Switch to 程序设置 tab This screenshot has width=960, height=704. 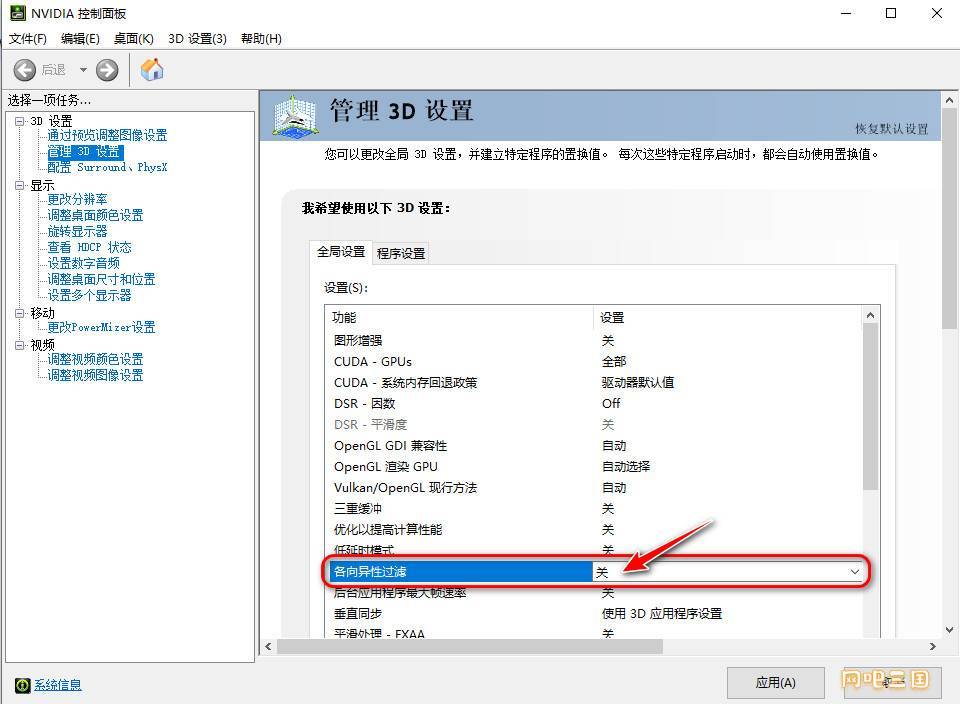[x=401, y=253]
